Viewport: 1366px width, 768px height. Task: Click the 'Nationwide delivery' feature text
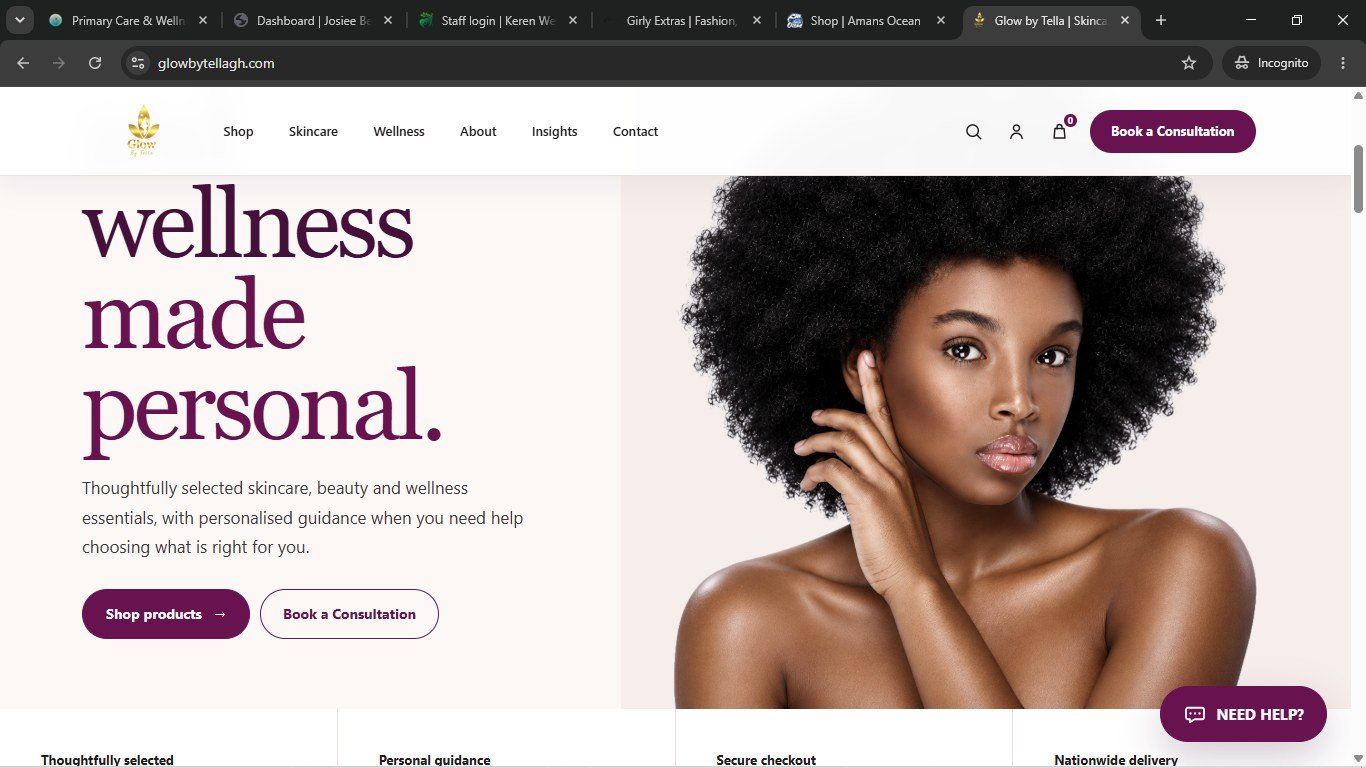pos(1116,760)
